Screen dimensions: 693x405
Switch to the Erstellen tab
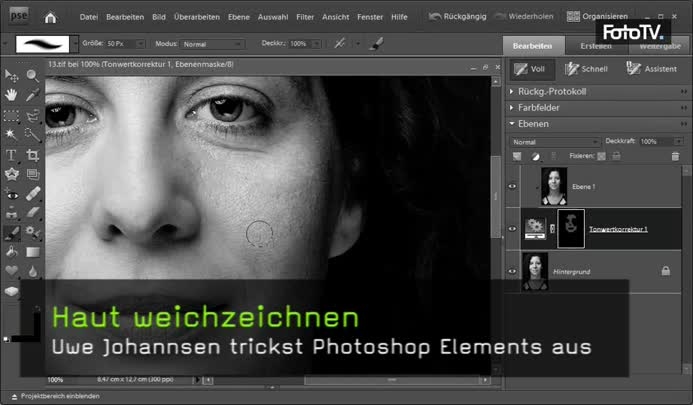[596, 46]
